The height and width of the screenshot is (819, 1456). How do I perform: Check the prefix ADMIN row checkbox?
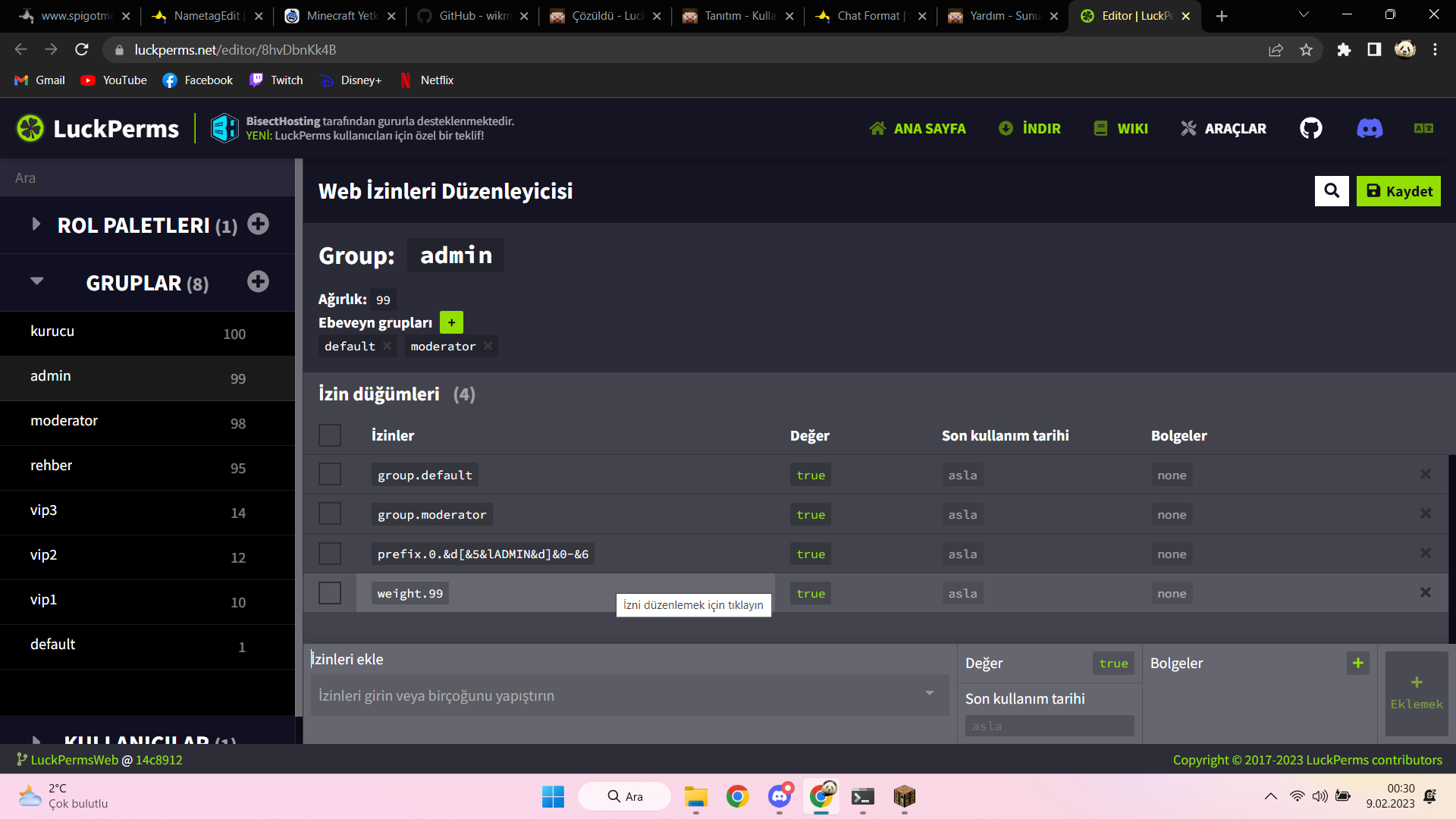(x=330, y=553)
